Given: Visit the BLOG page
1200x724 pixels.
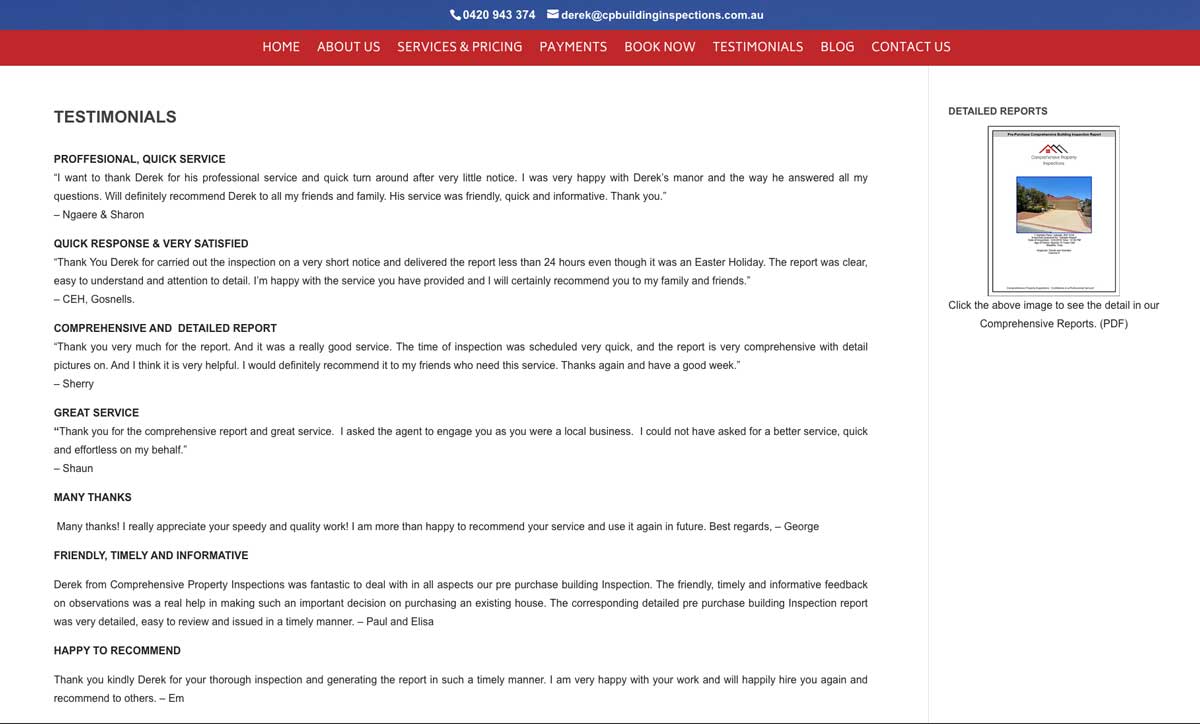Looking at the screenshot, I should [837, 47].
